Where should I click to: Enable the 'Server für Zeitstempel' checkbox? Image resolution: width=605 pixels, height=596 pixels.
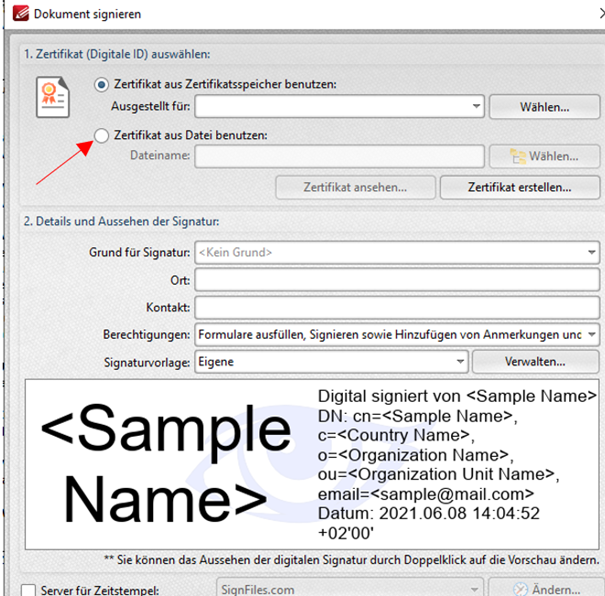(x=28, y=588)
